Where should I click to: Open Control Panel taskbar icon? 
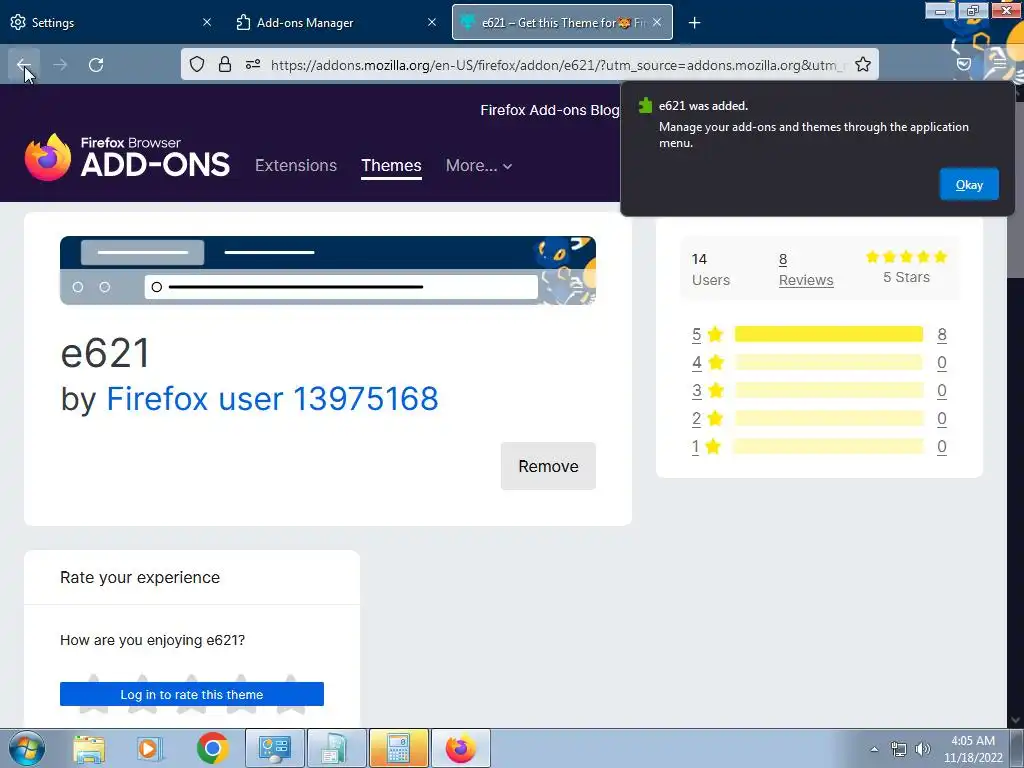point(274,748)
